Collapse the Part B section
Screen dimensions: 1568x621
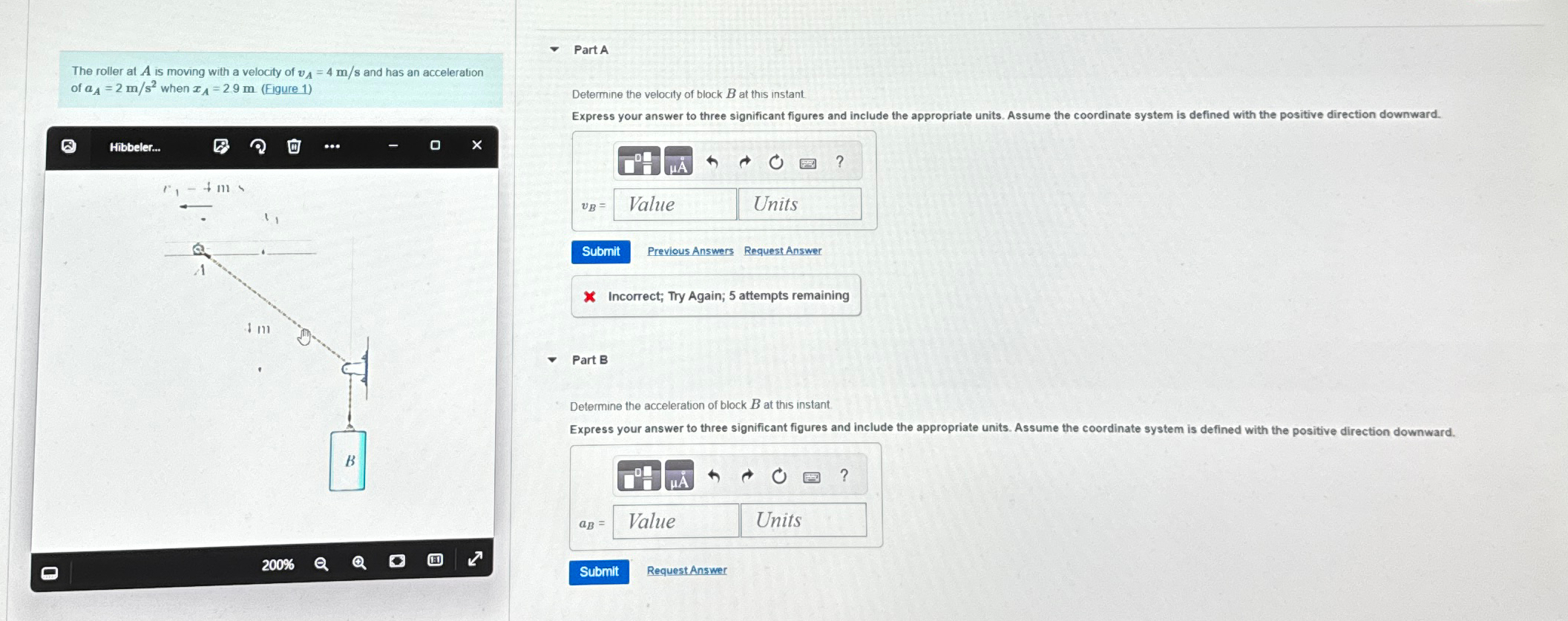pyautogui.click(x=552, y=360)
